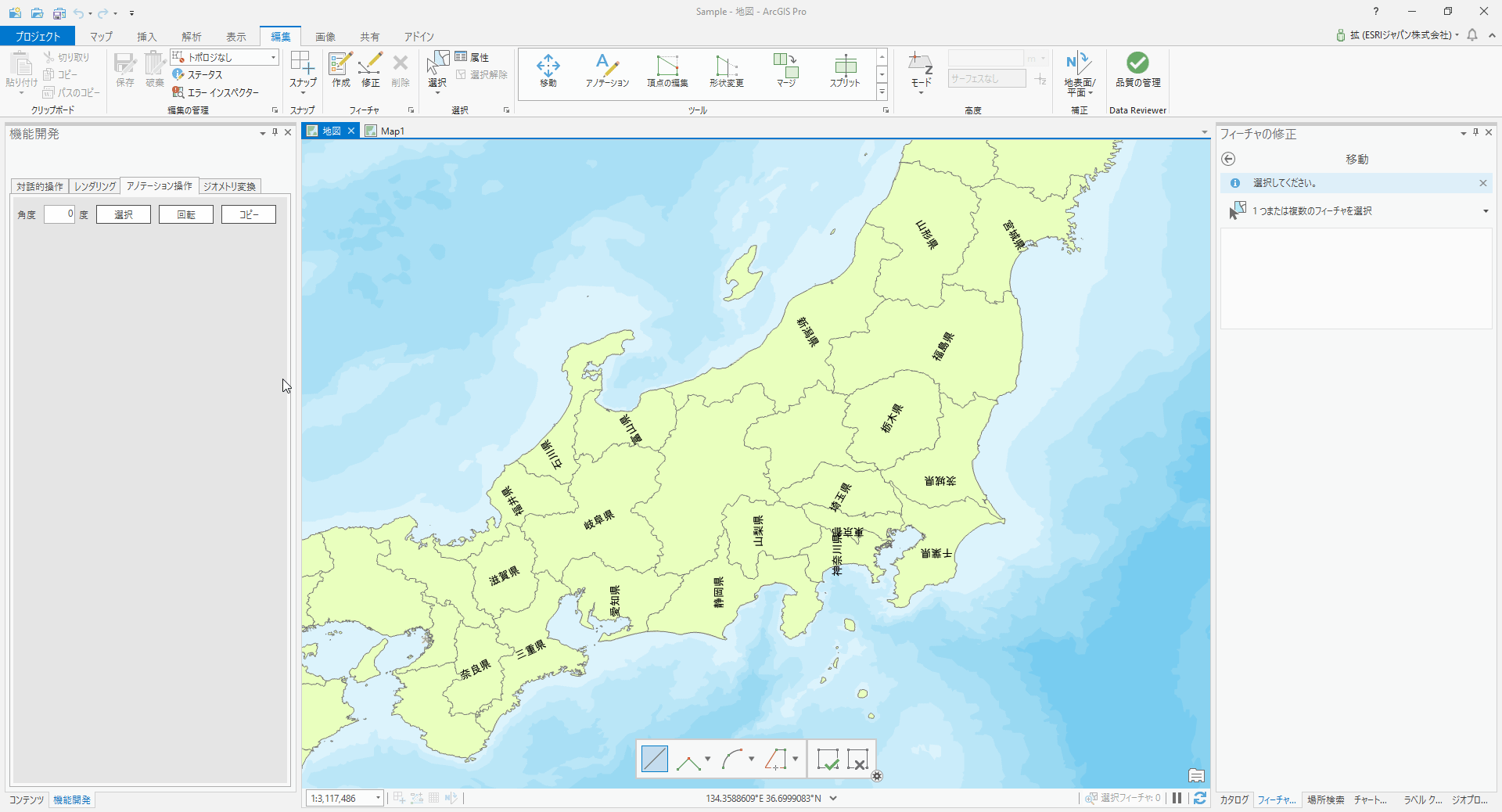1502x812 pixels.
Task: Open the 地表面/平面 correction dropdown
Action: point(1091,93)
